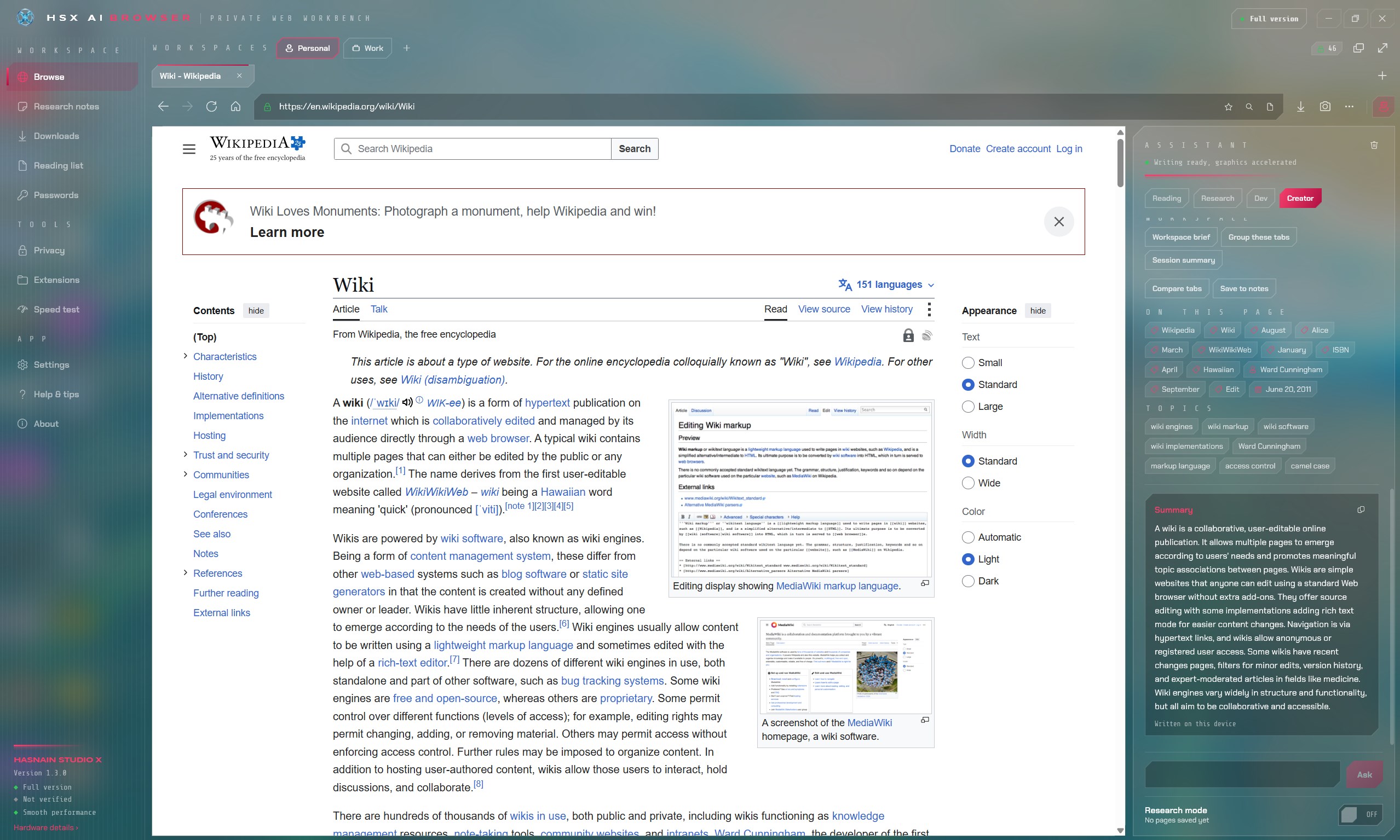Expand Characteristics in contents

185,356
